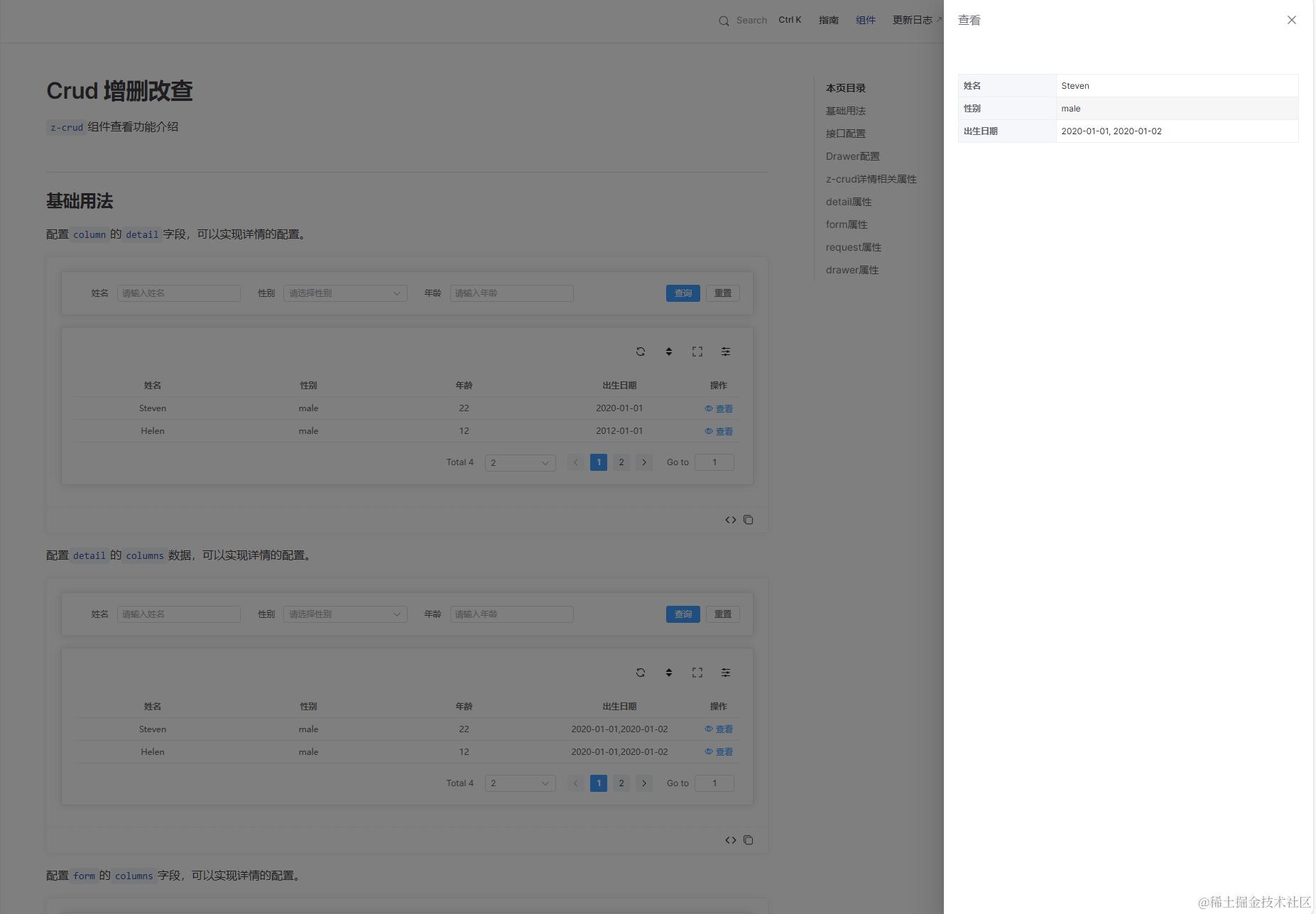
Task: Click the density icon in the second table toolbar
Action: click(x=669, y=673)
